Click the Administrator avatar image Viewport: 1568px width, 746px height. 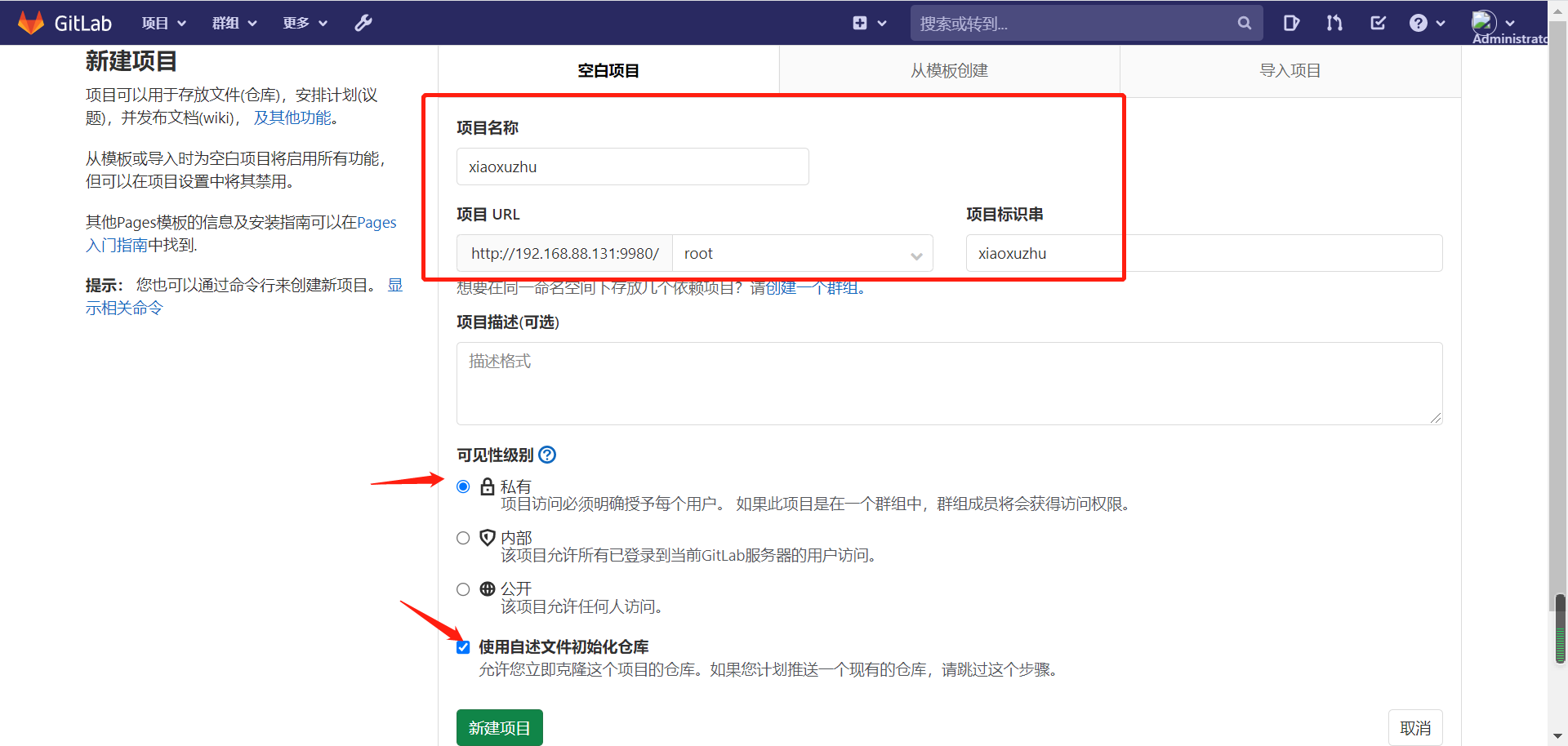point(1484,21)
